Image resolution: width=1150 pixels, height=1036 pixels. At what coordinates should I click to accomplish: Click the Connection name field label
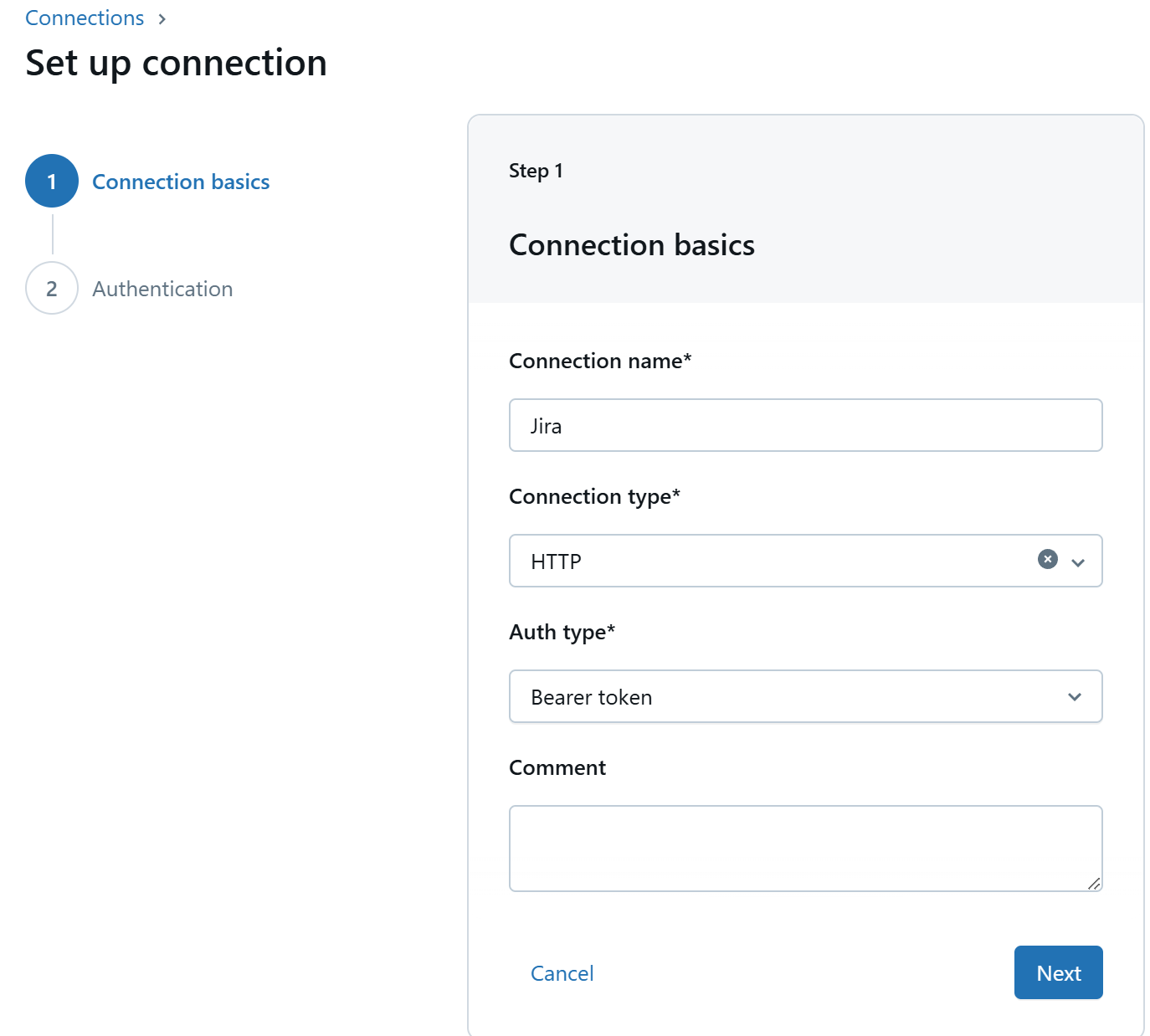point(599,361)
